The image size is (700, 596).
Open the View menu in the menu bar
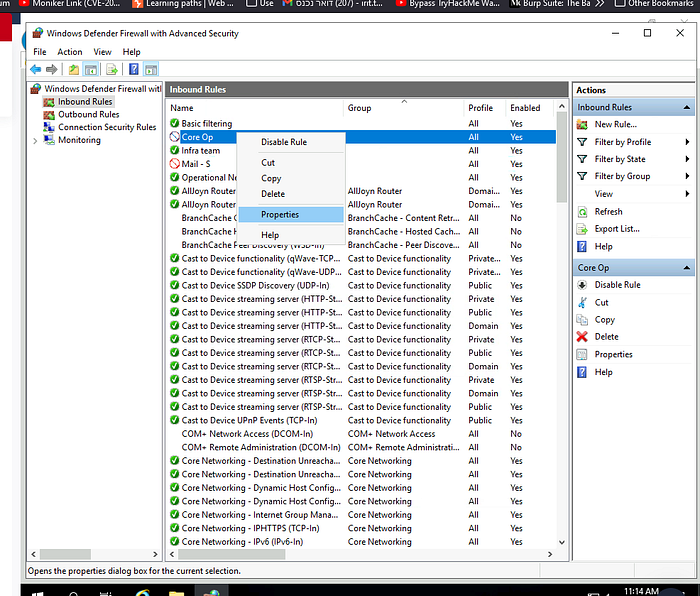pyautogui.click(x=102, y=52)
